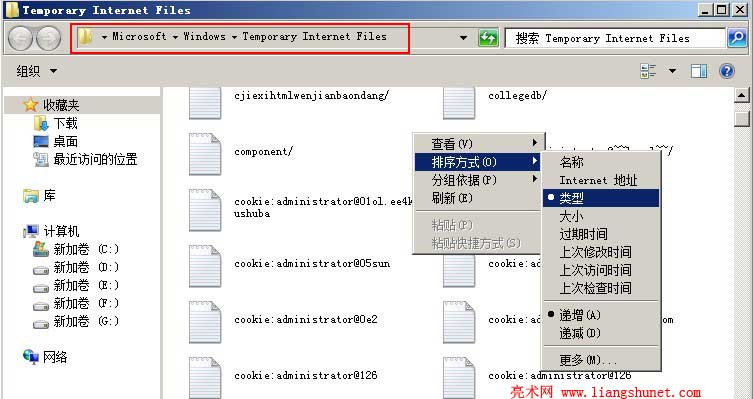Click the back navigation arrow
This screenshot has height=399, width=753.
20,38
